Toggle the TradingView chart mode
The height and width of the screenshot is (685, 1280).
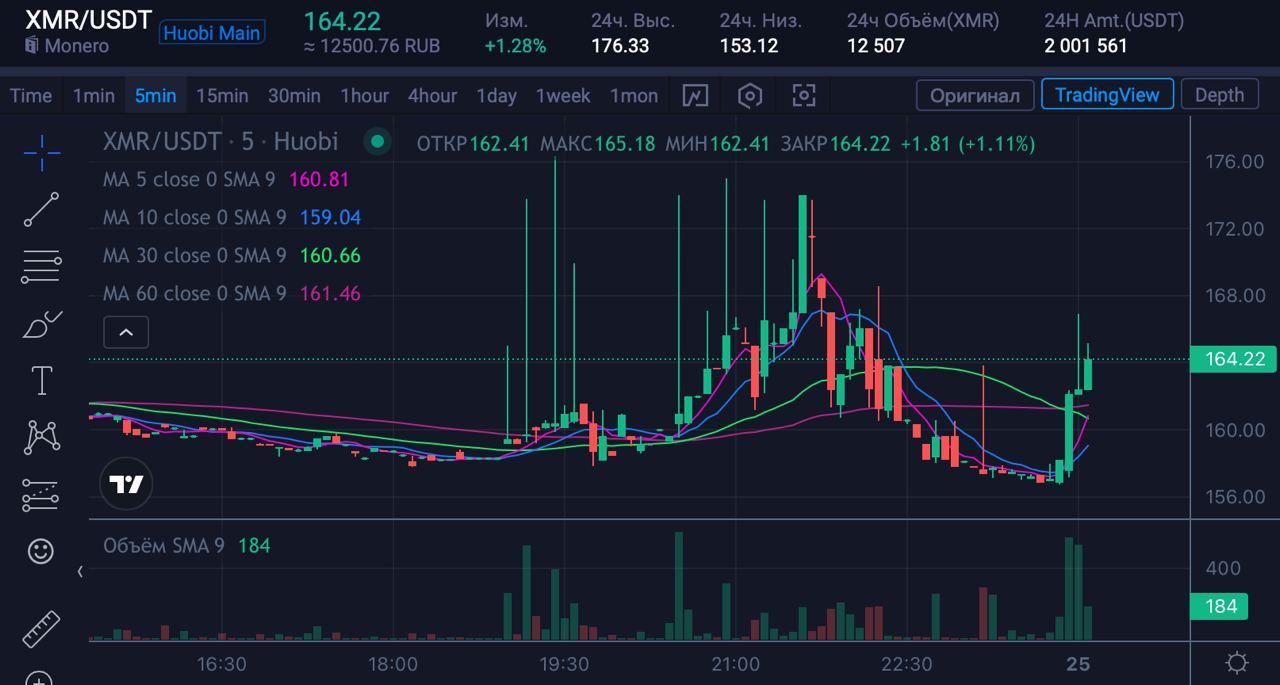click(x=1106, y=96)
